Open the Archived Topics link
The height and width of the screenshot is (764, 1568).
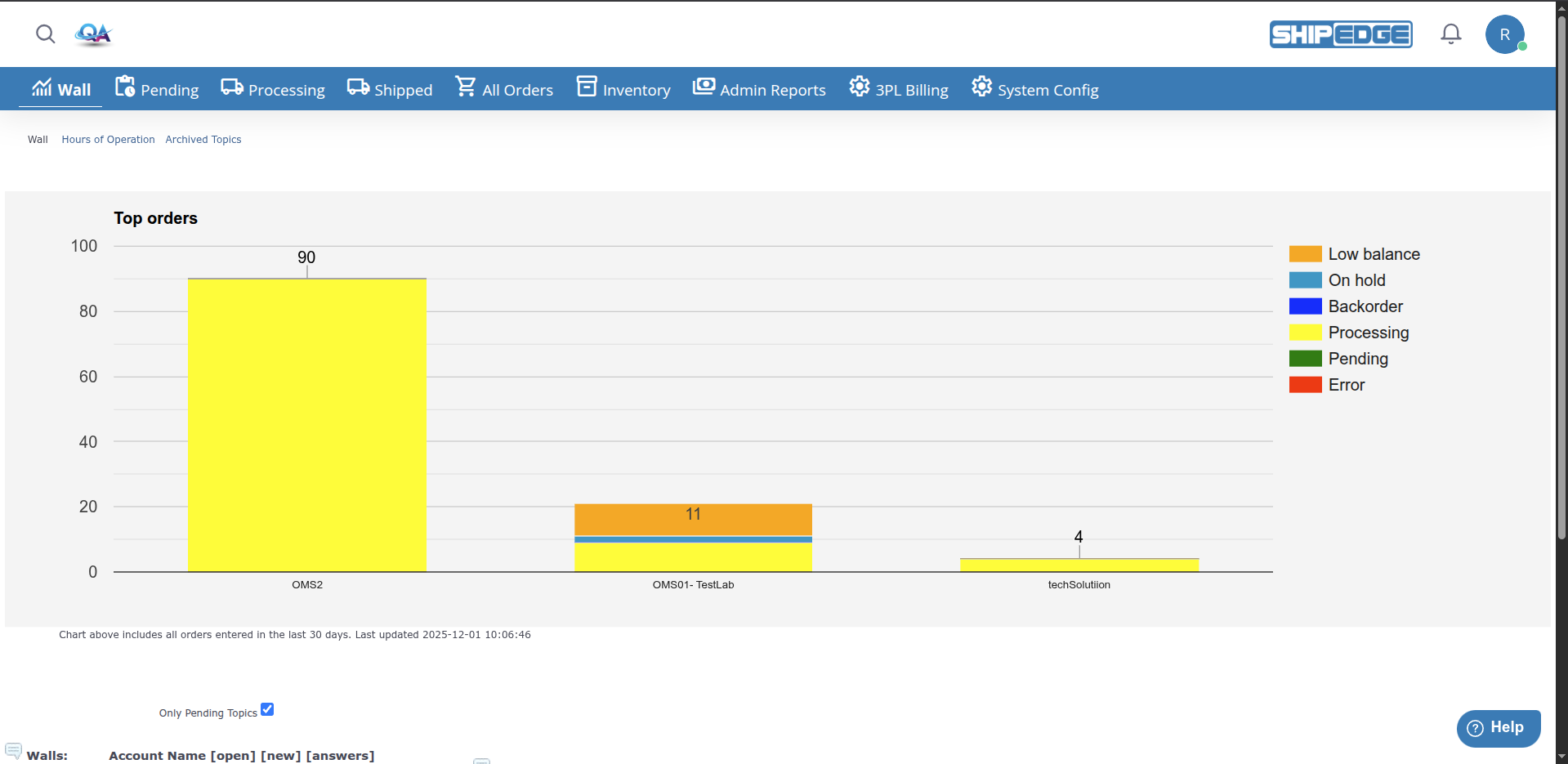tap(203, 140)
